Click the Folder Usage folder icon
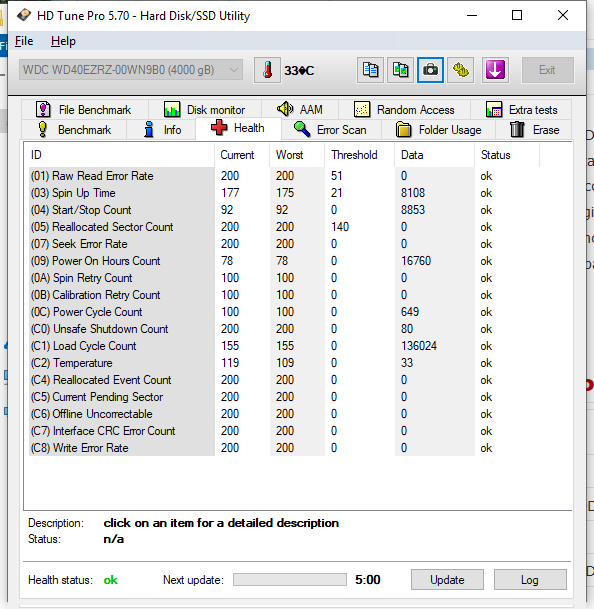The image size is (594, 609). pos(404,130)
